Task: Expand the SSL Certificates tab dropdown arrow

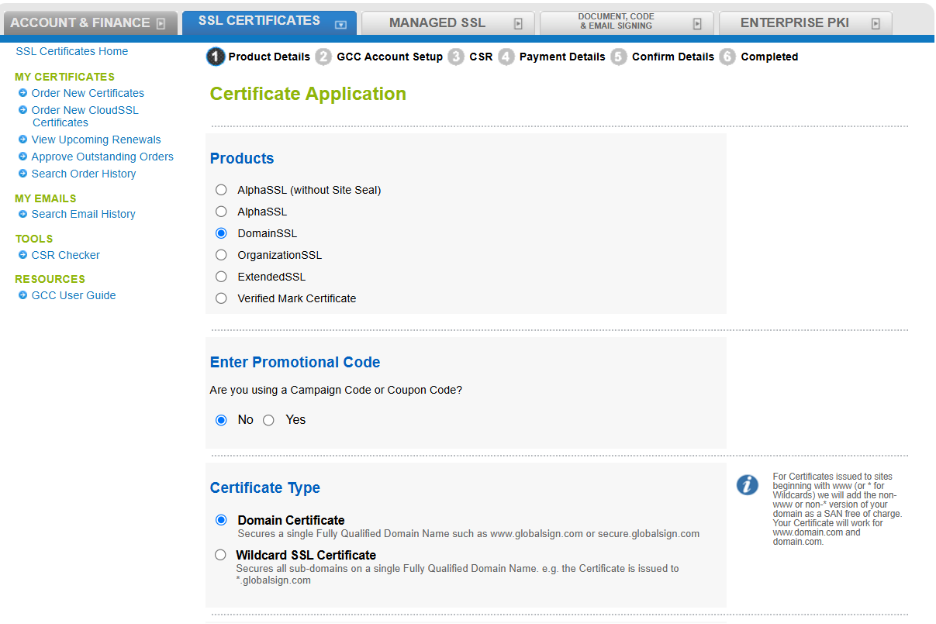Action: [341, 23]
